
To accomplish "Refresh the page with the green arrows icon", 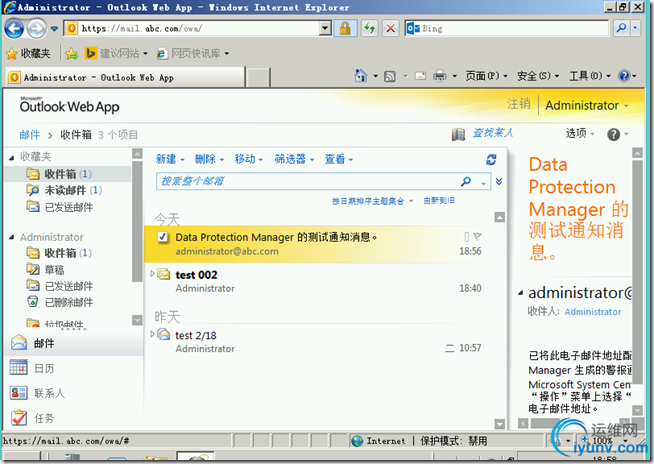I will [370, 28].
